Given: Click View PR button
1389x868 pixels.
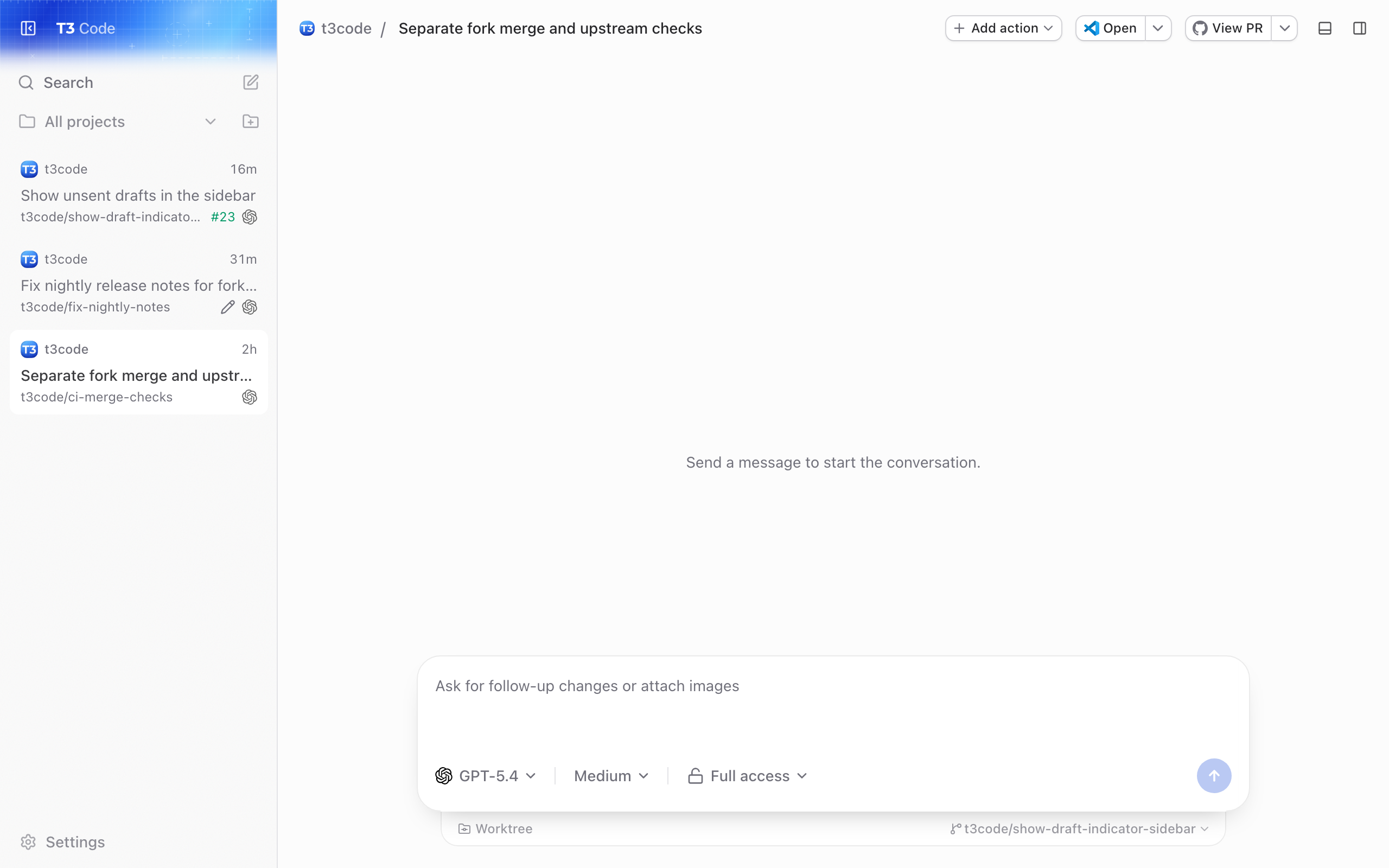Looking at the screenshot, I should pos(1228,28).
